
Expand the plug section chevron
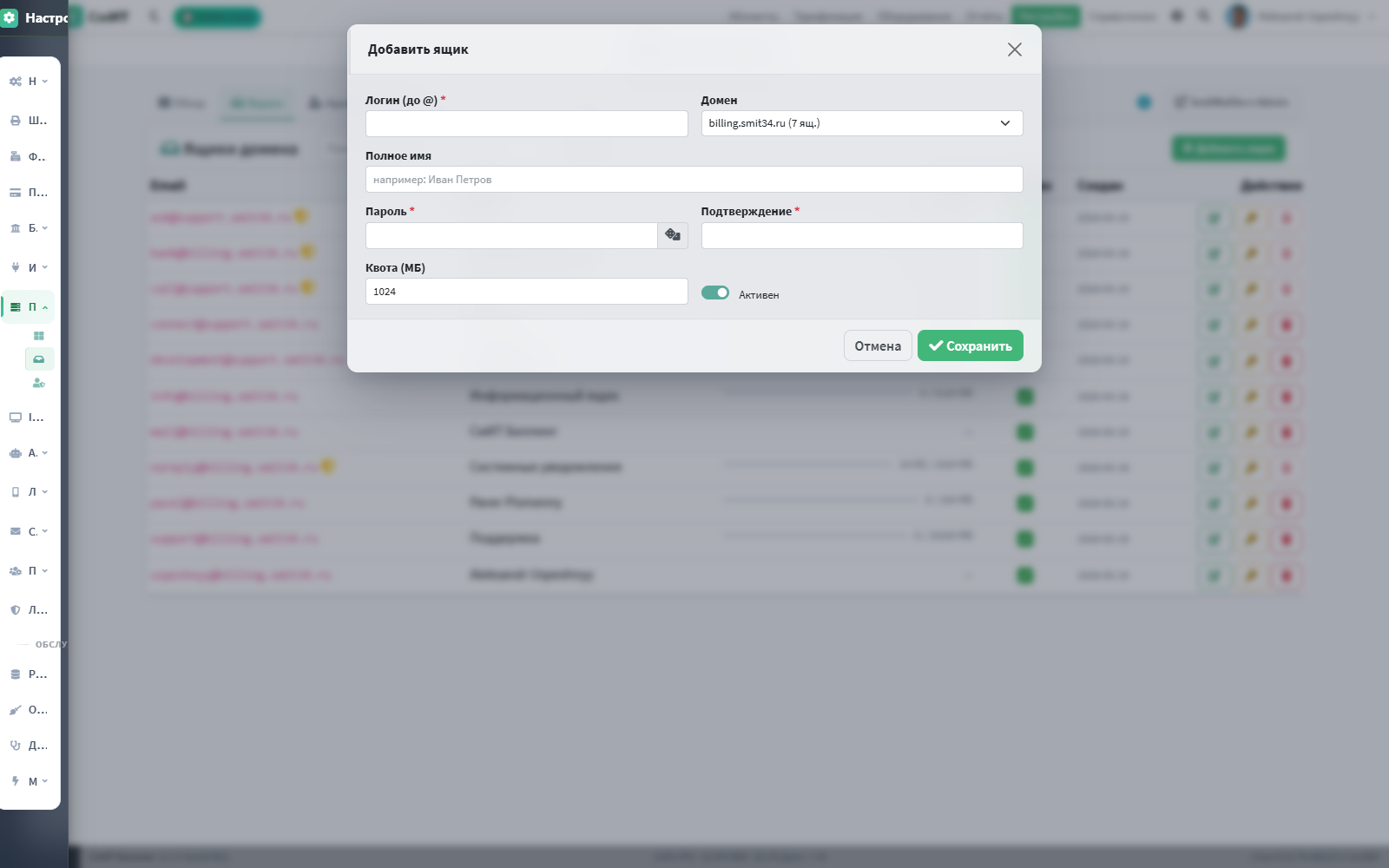click(45, 267)
